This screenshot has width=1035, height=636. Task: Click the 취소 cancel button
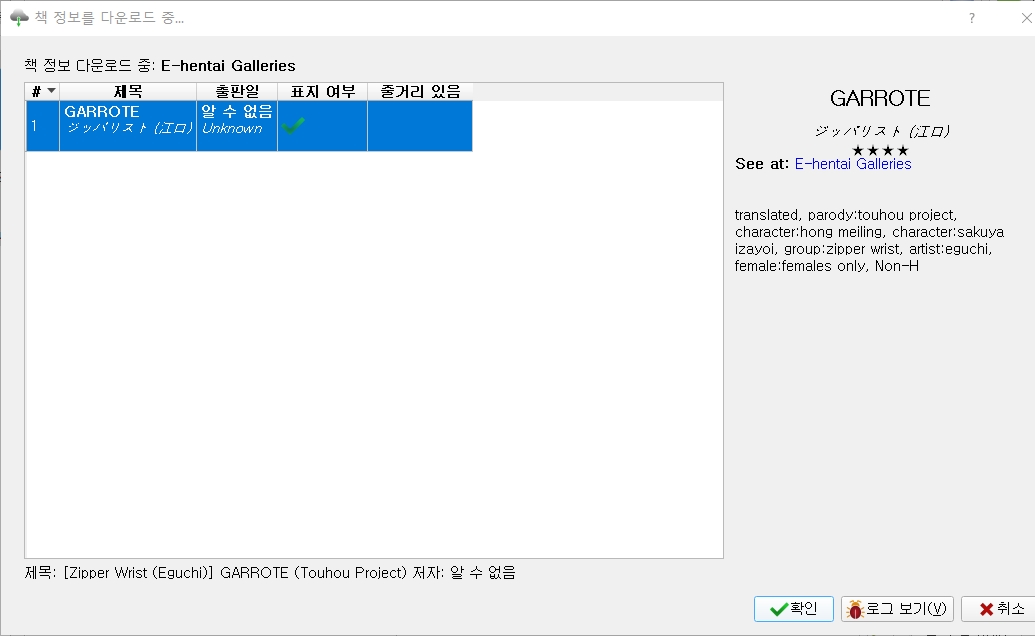(1000, 608)
